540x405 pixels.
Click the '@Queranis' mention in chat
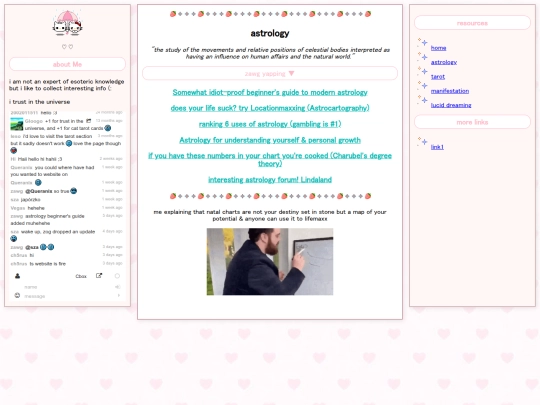pos(39,191)
